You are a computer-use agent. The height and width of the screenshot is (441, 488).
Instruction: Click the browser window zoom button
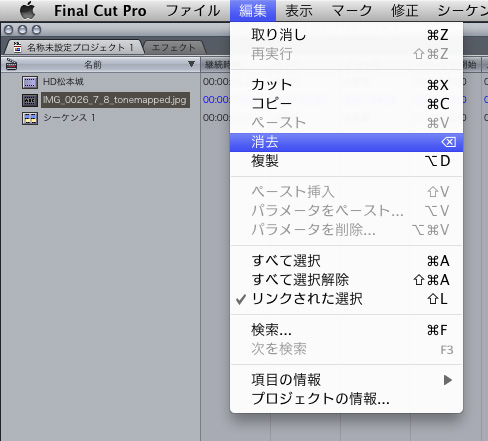click(36, 30)
